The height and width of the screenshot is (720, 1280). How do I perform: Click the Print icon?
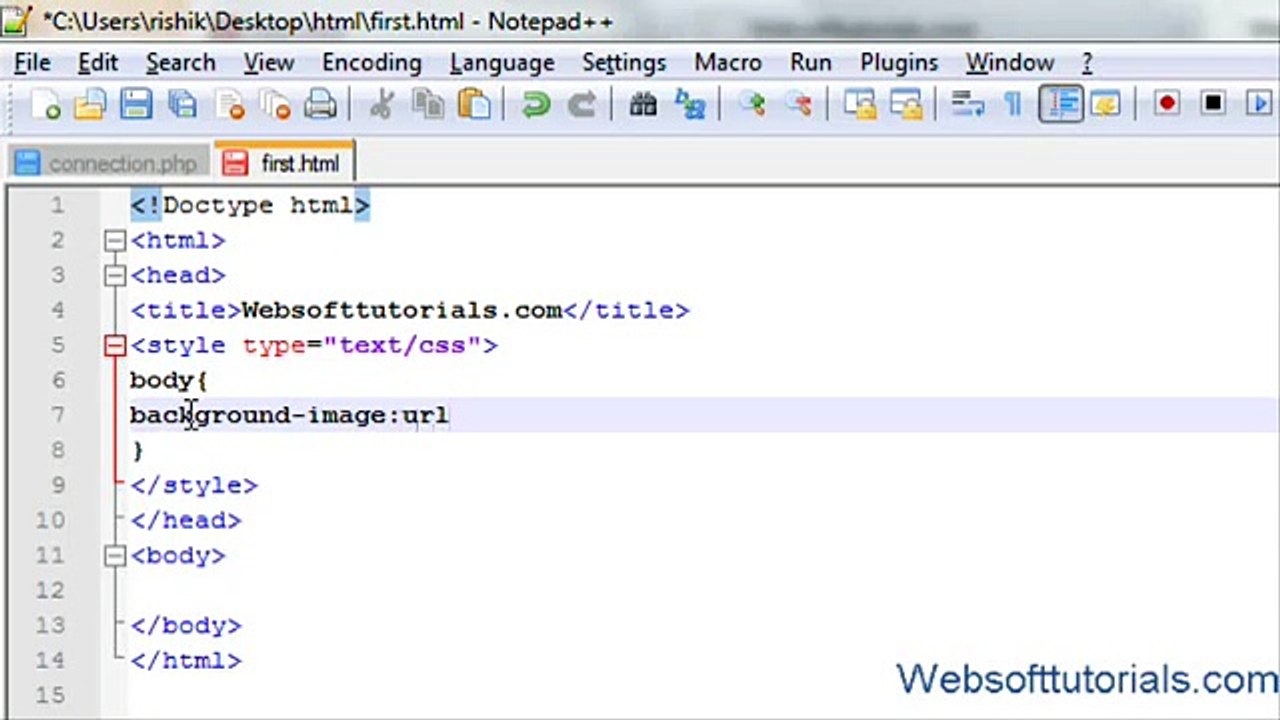pos(320,104)
